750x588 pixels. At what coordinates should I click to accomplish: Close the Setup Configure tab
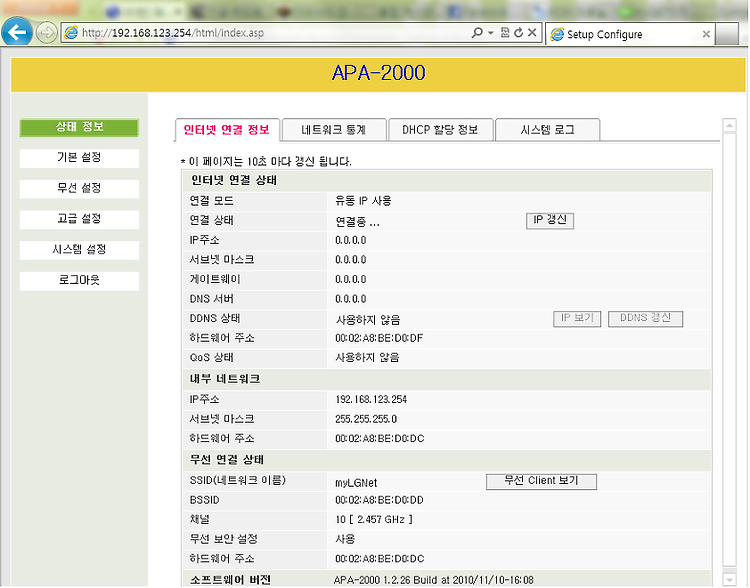pos(706,34)
